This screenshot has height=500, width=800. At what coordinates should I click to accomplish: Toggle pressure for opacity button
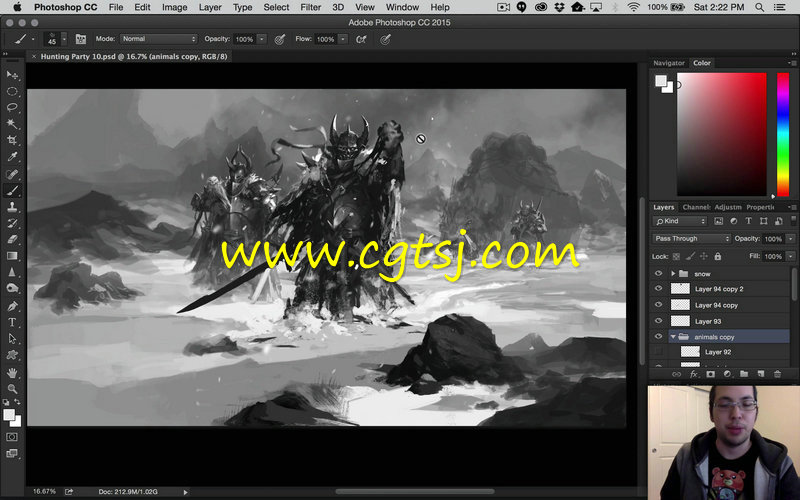279,39
